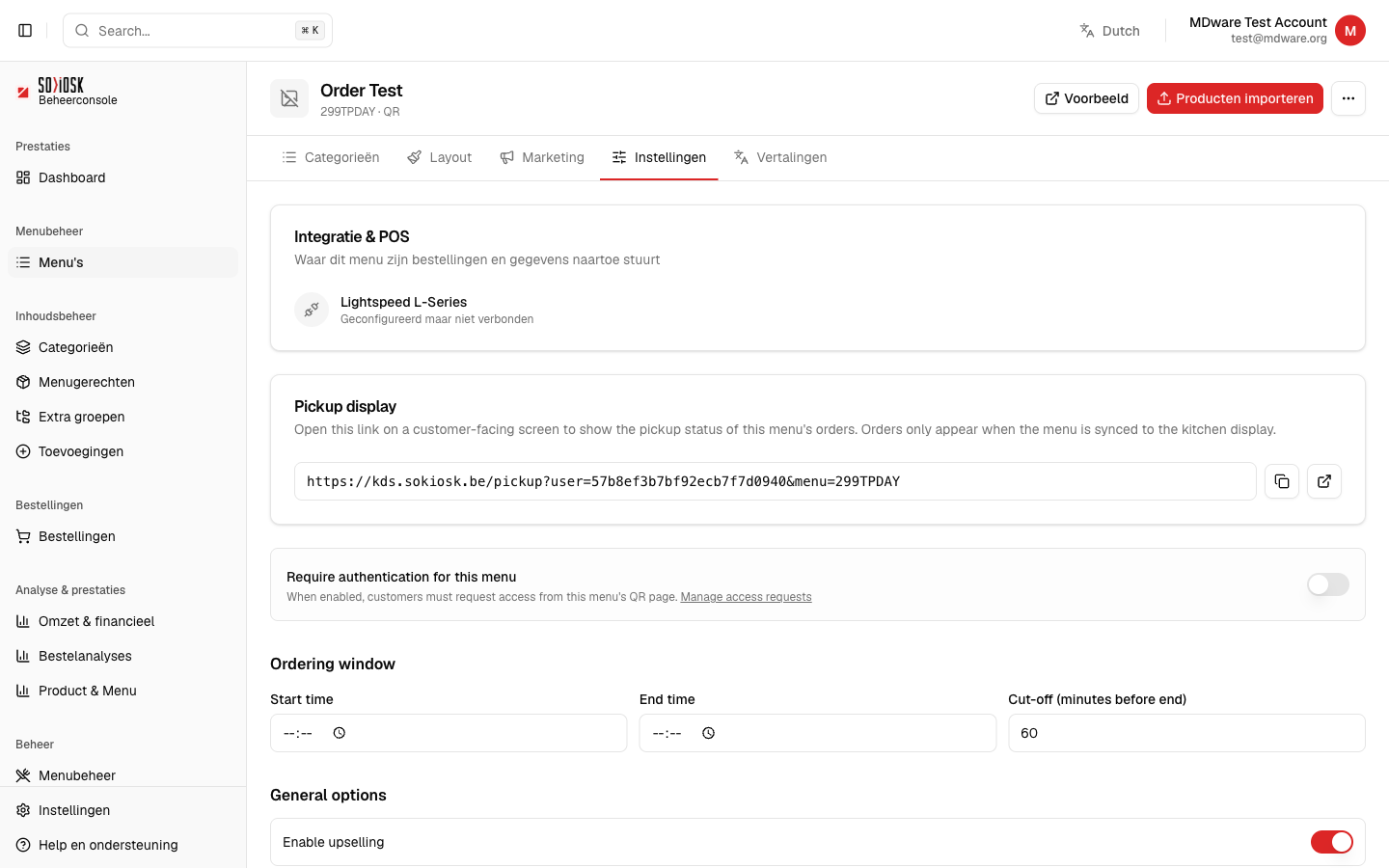1389x868 pixels.
Task: Click the Order Test image placeholder
Action: pyautogui.click(x=289, y=98)
